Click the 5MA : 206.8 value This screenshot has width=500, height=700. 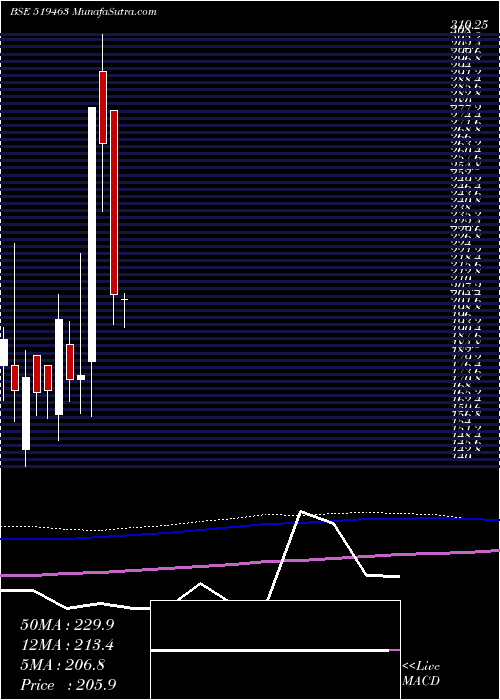[x=62, y=665]
